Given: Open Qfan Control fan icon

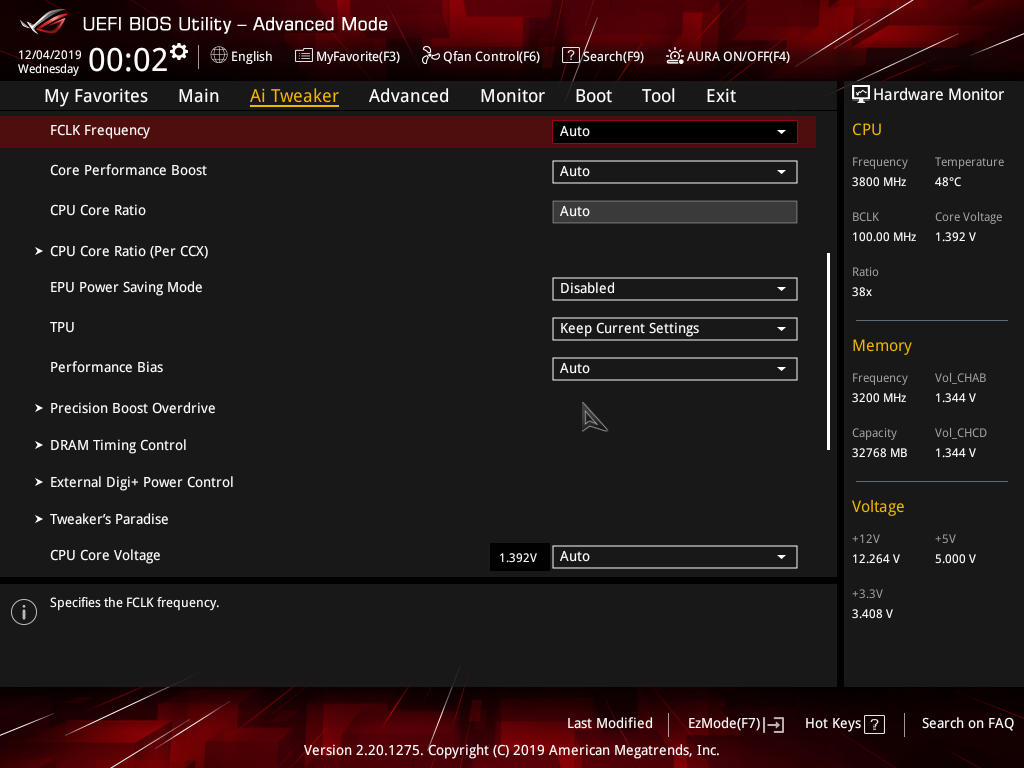Looking at the screenshot, I should point(430,56).
